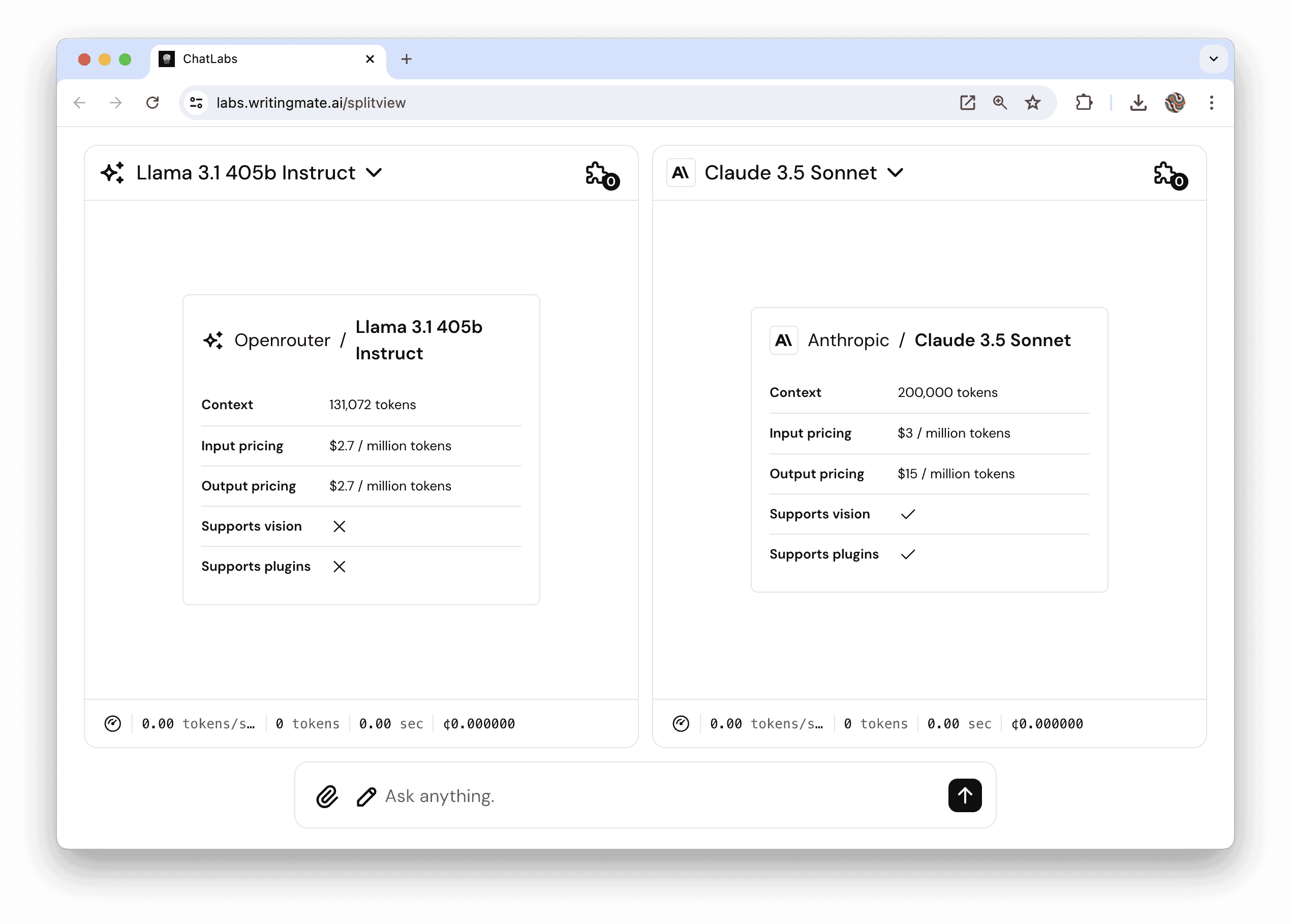Attach a file with the paperclip icon
This screenshot has width=1291, height=924.
point(327,796)
